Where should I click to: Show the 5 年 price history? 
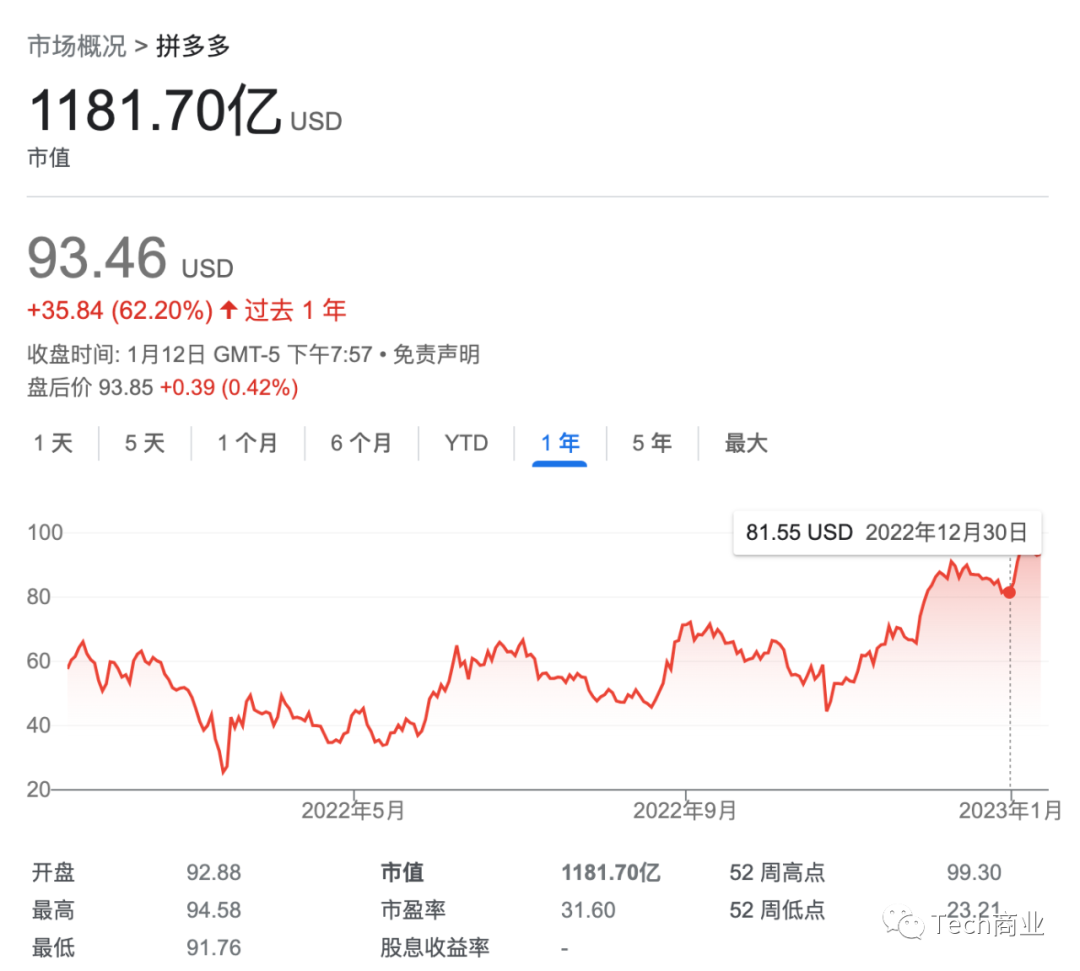coord(651,443)
